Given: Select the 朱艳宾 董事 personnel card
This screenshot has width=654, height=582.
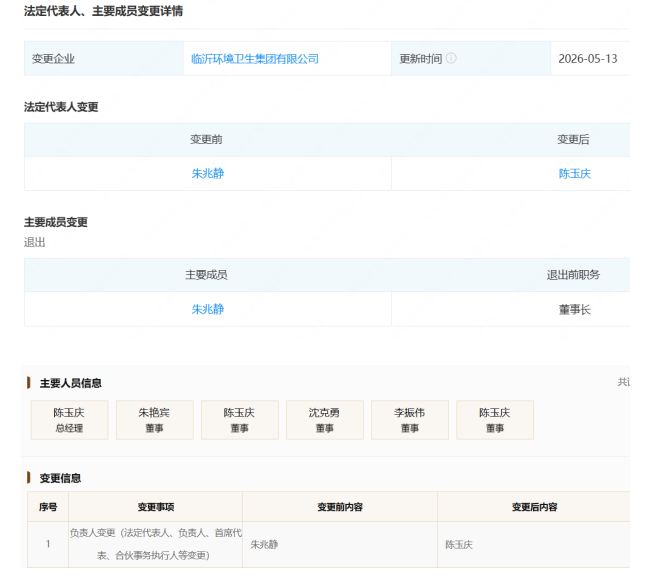Looking at the screenshot, I should coord(154,420).
